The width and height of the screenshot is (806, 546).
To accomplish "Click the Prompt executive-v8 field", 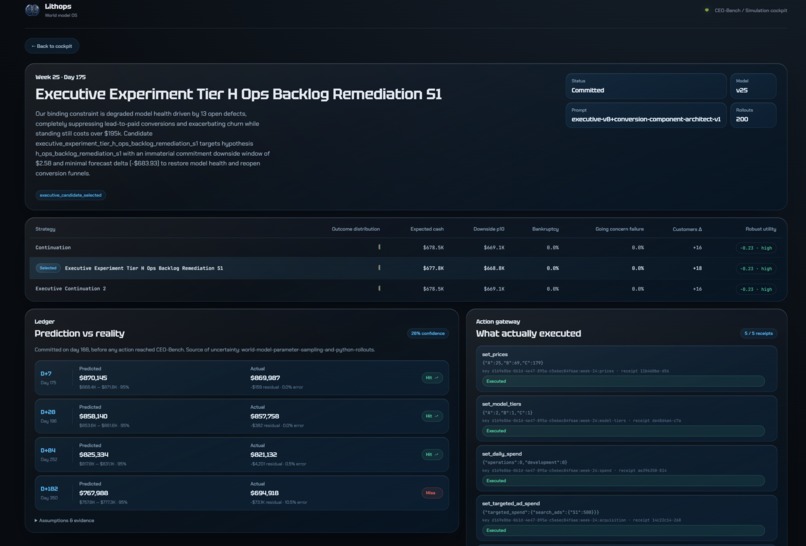I will [x=646, y=115].
